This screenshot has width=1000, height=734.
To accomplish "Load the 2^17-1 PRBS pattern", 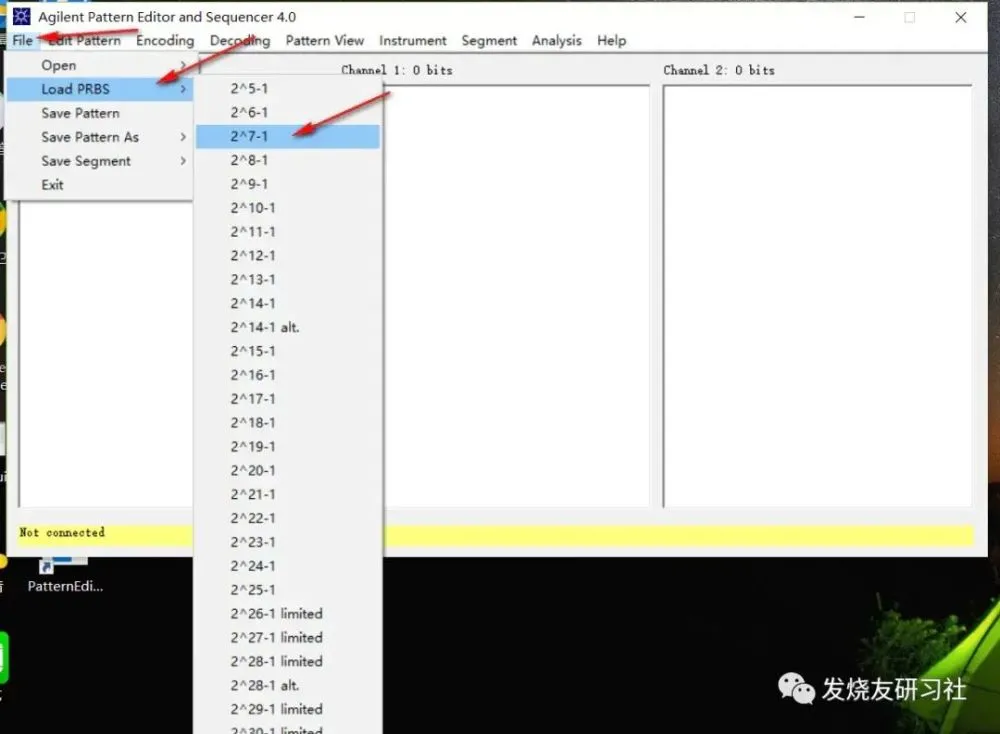I will (288, 399).
